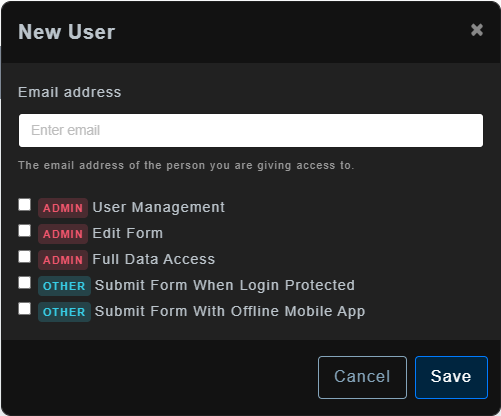
Task: Click the User Management label text
Action: (x=159, y=207)
